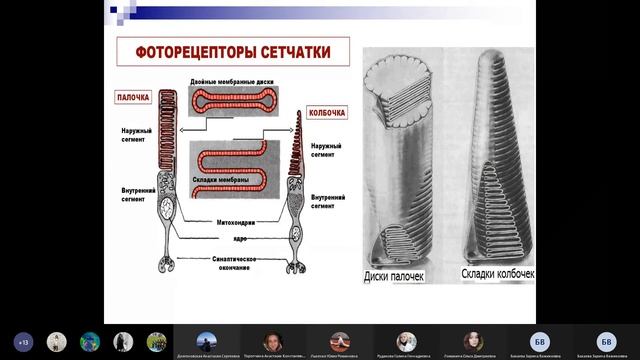Select the participant avatar with white figure
Image resolution: width=640 pixels, height=360 pixels.
tap(57, 342)
